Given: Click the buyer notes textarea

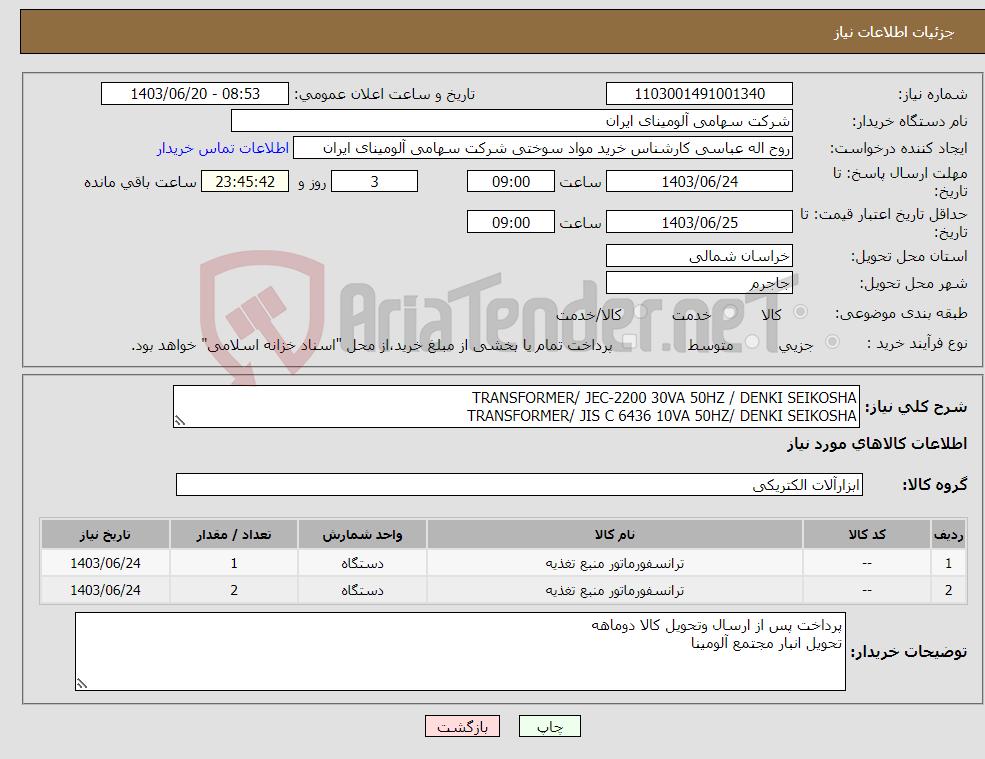Looking at the screenshot, I should (460, 652).
